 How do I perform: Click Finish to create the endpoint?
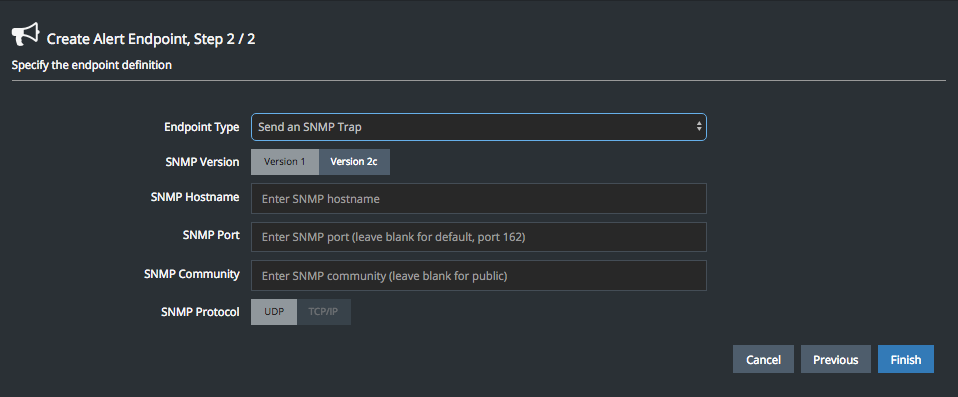pos(905,359)
